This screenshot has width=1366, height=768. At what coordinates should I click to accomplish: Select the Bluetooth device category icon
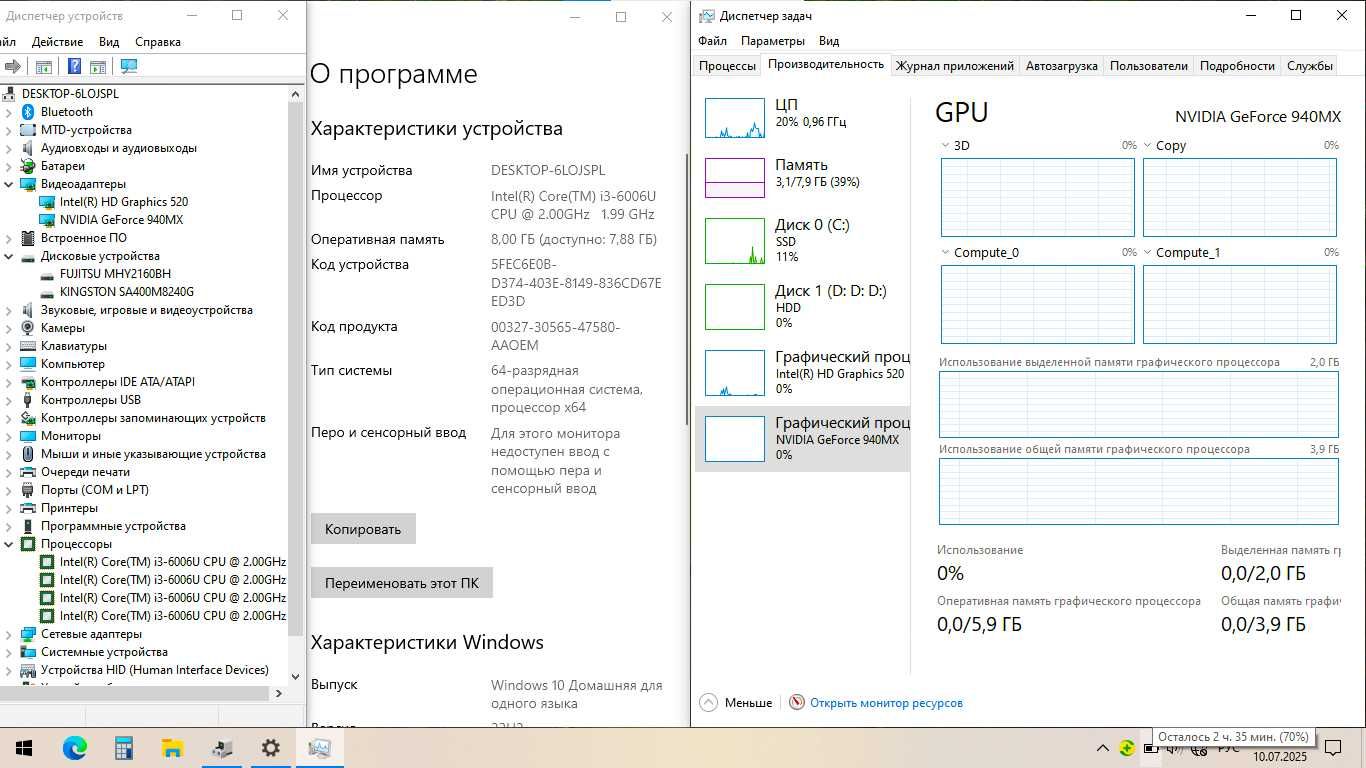28,112
